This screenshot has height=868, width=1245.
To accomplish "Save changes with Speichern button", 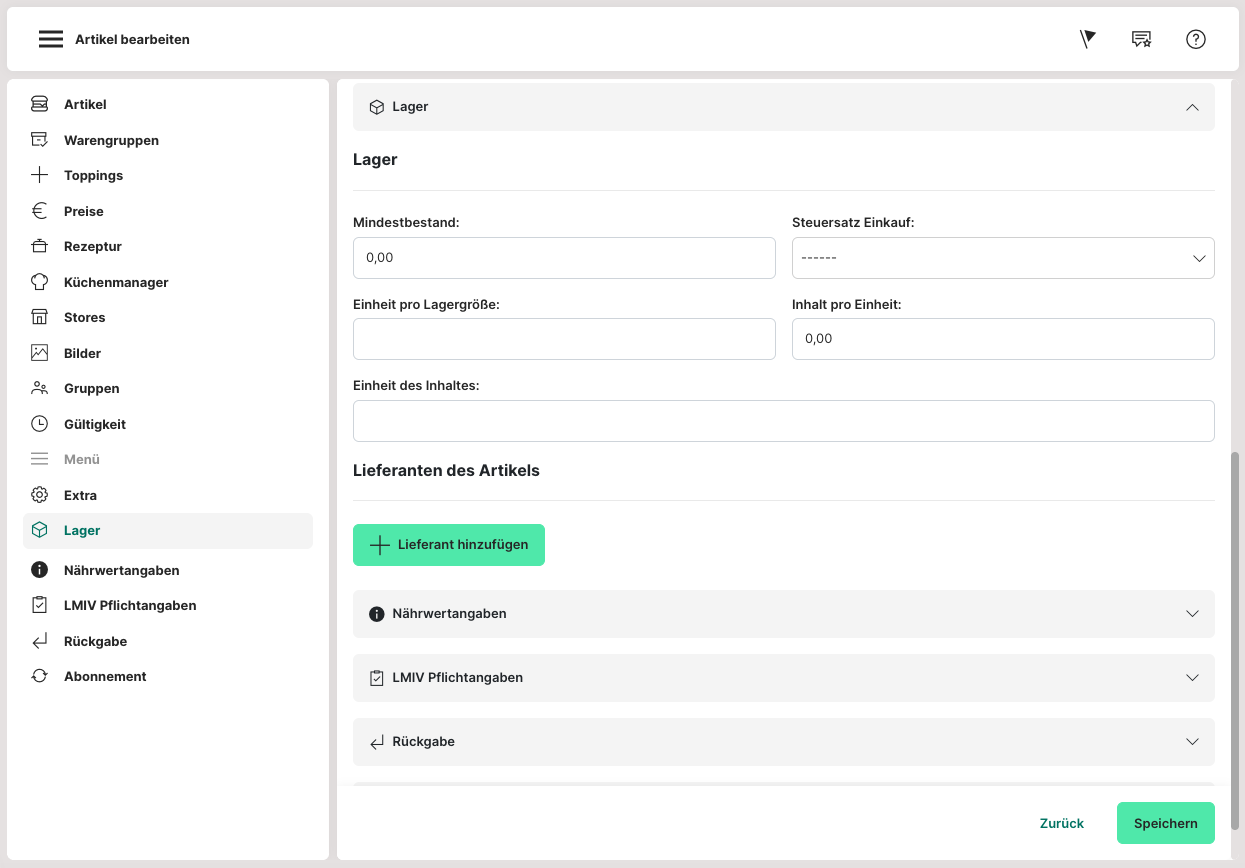I will coord(1165,823).
